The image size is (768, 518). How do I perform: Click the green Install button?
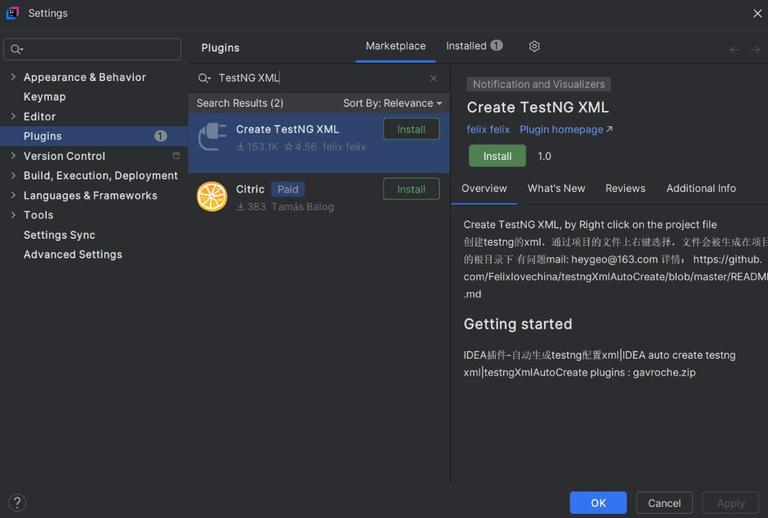coord(497,156)
